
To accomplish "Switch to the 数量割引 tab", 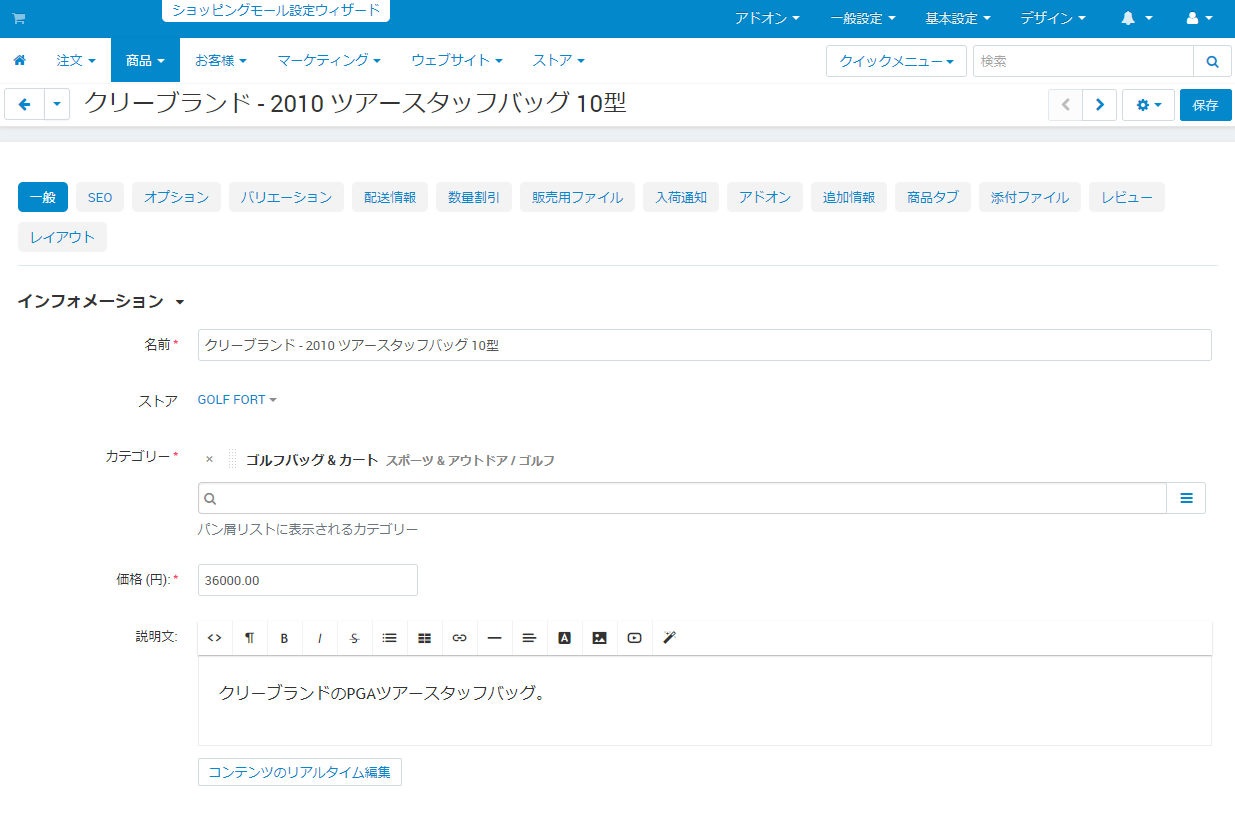I will (x=474, y=197).
